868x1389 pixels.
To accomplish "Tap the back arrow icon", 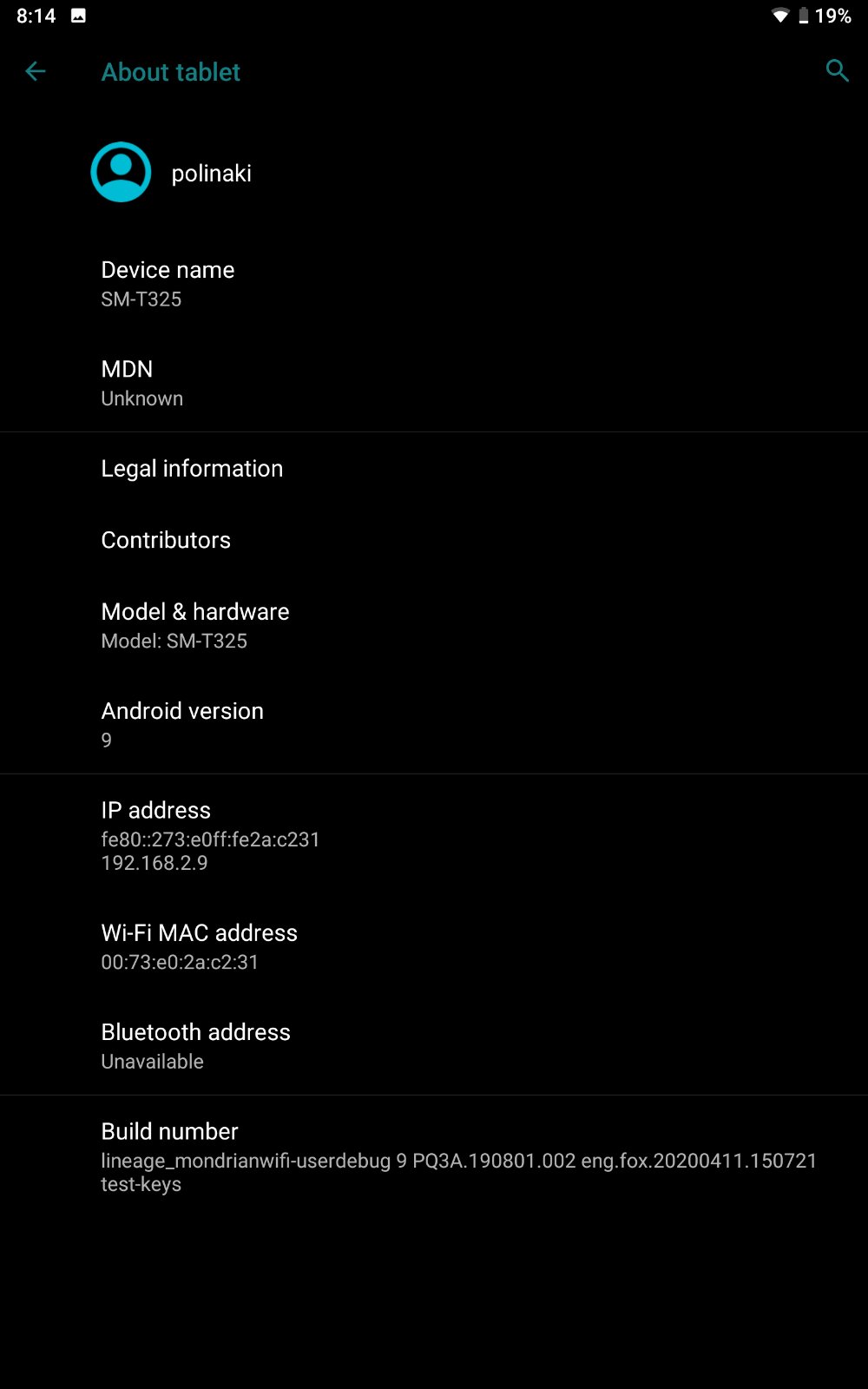I will click(35, 71).
